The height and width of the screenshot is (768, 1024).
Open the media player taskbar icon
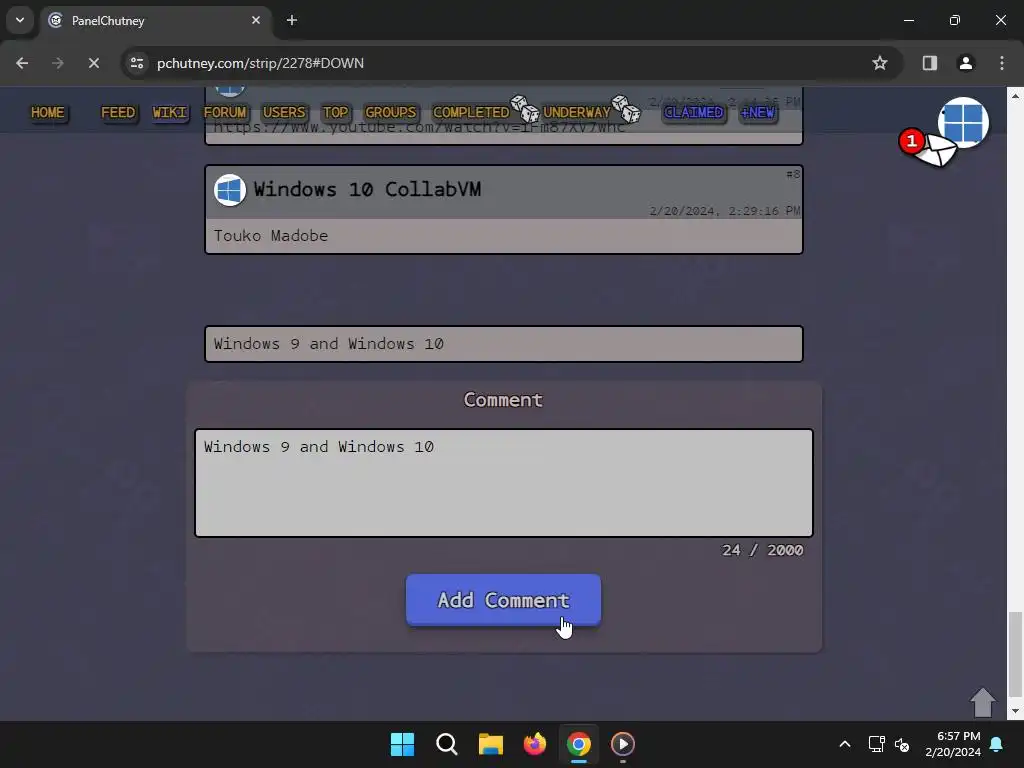(622, 744)
